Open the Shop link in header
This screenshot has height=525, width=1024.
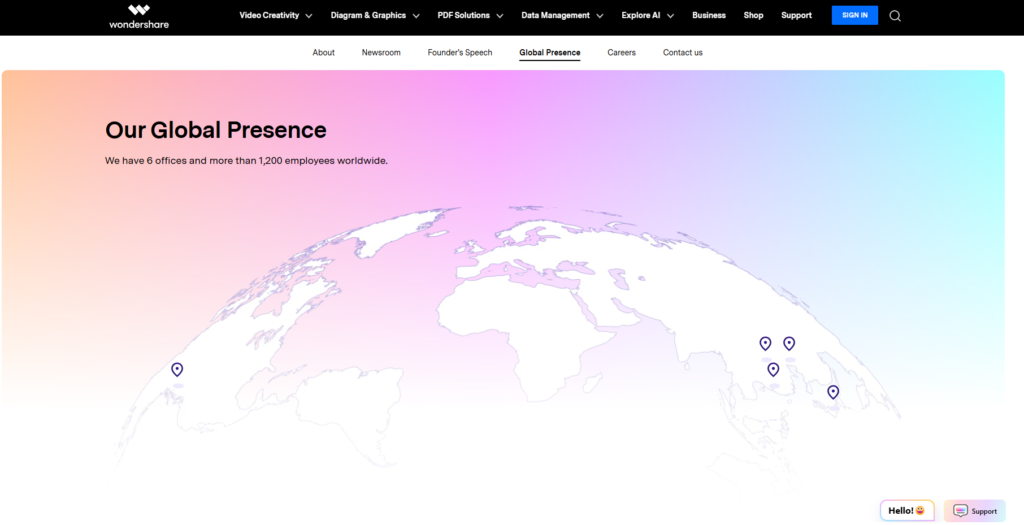tap(753, 15)
